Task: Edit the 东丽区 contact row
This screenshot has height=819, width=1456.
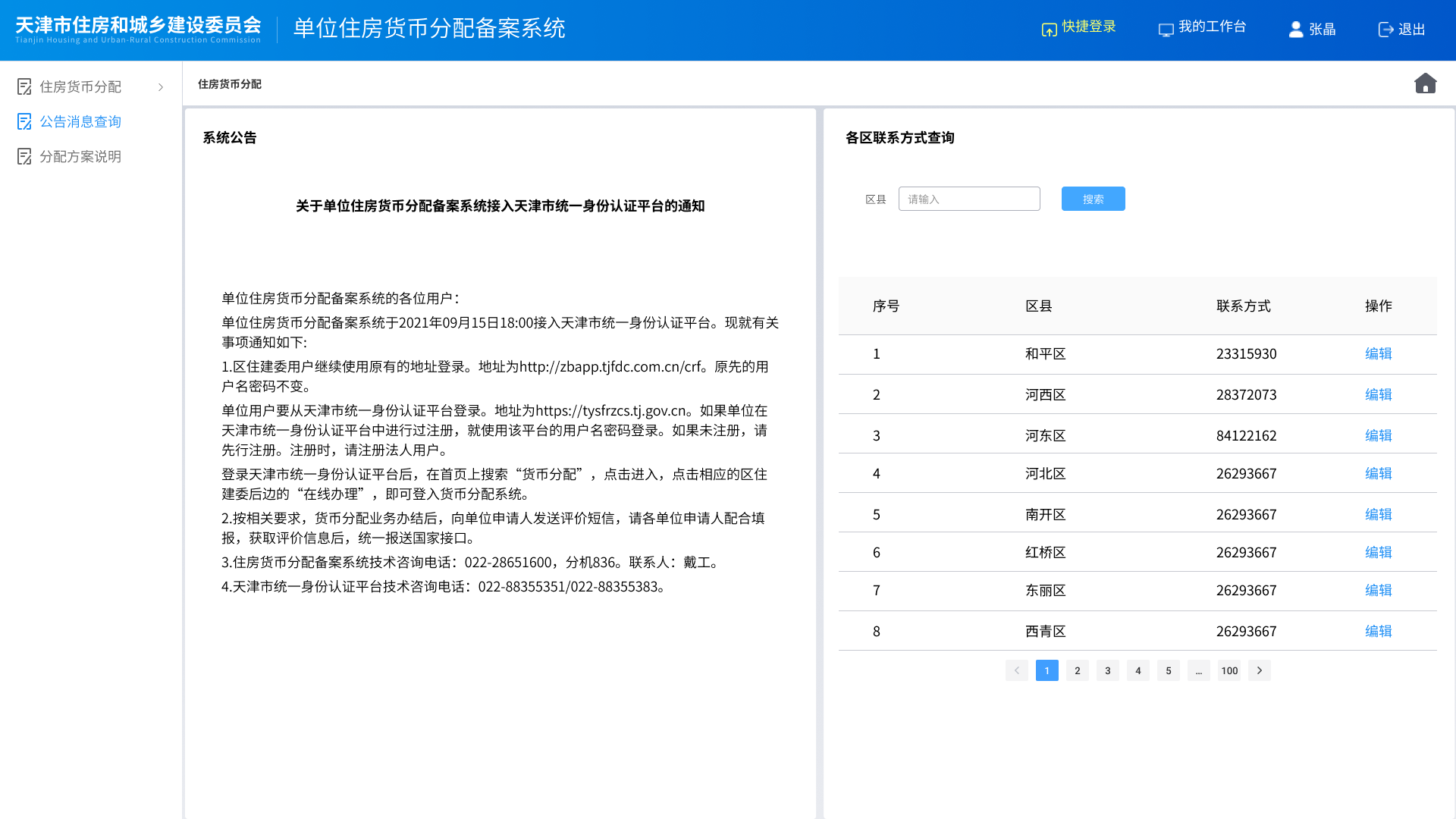Action: 1378,590
